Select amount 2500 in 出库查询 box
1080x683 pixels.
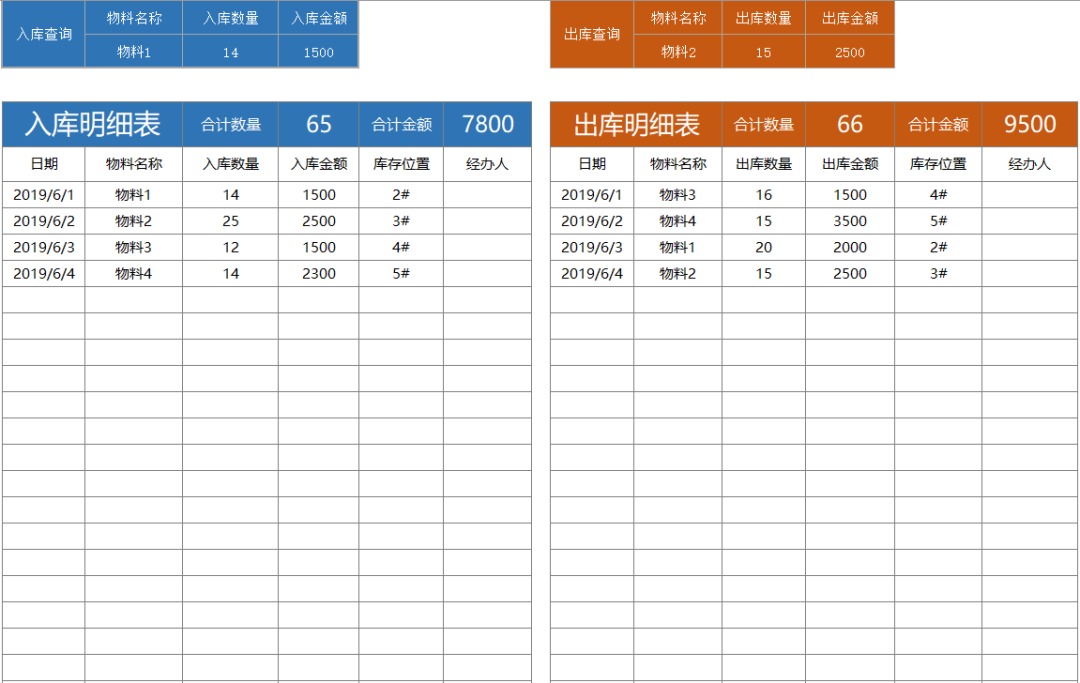click(849, 52)
